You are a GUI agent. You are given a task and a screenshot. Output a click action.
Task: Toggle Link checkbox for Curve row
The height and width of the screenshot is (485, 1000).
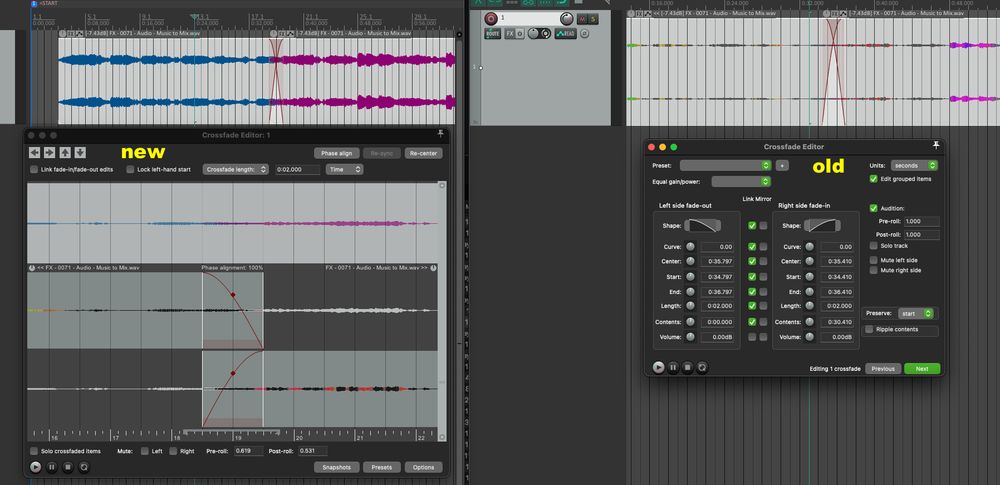(x=752, y=247)
